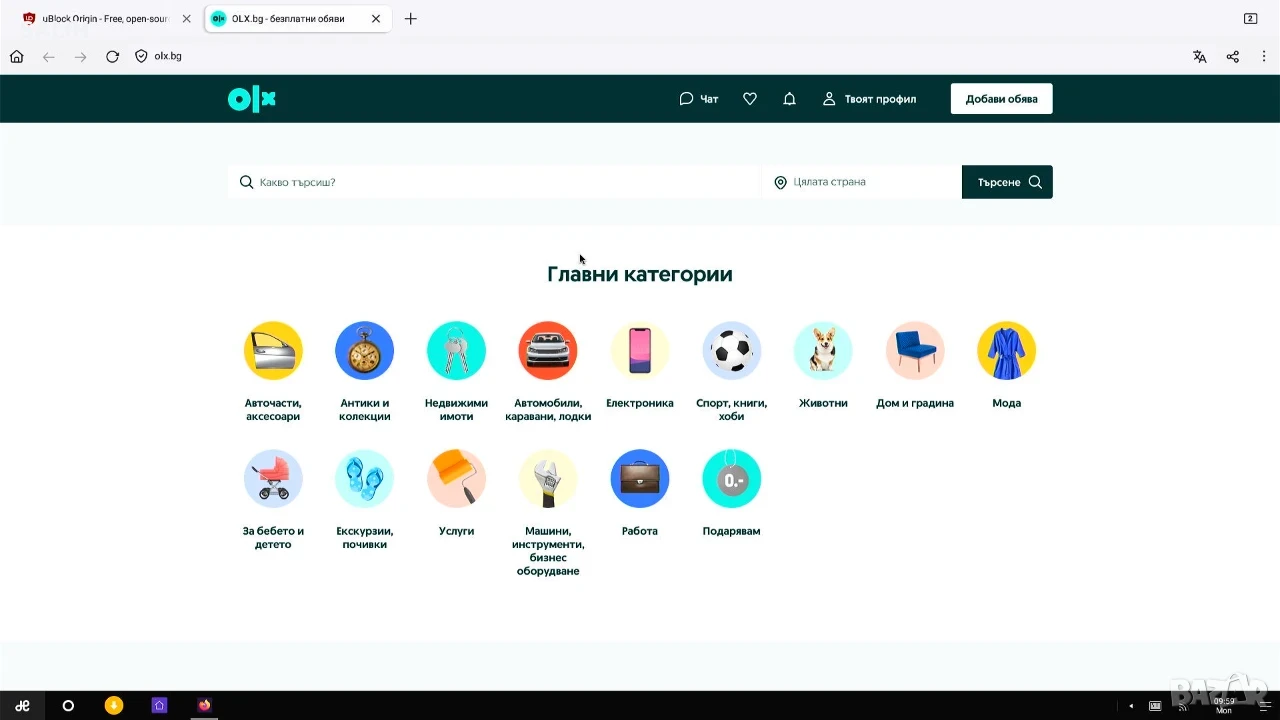Switch to the uBlock Origin browser tab
This screenshot has height=720, width=1280.
pyautogui.click(x=106, y=19)
